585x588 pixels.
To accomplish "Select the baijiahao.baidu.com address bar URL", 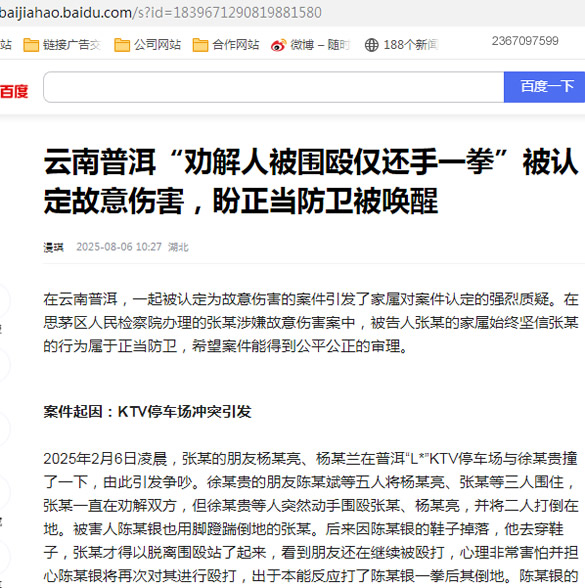I will 160,13.
